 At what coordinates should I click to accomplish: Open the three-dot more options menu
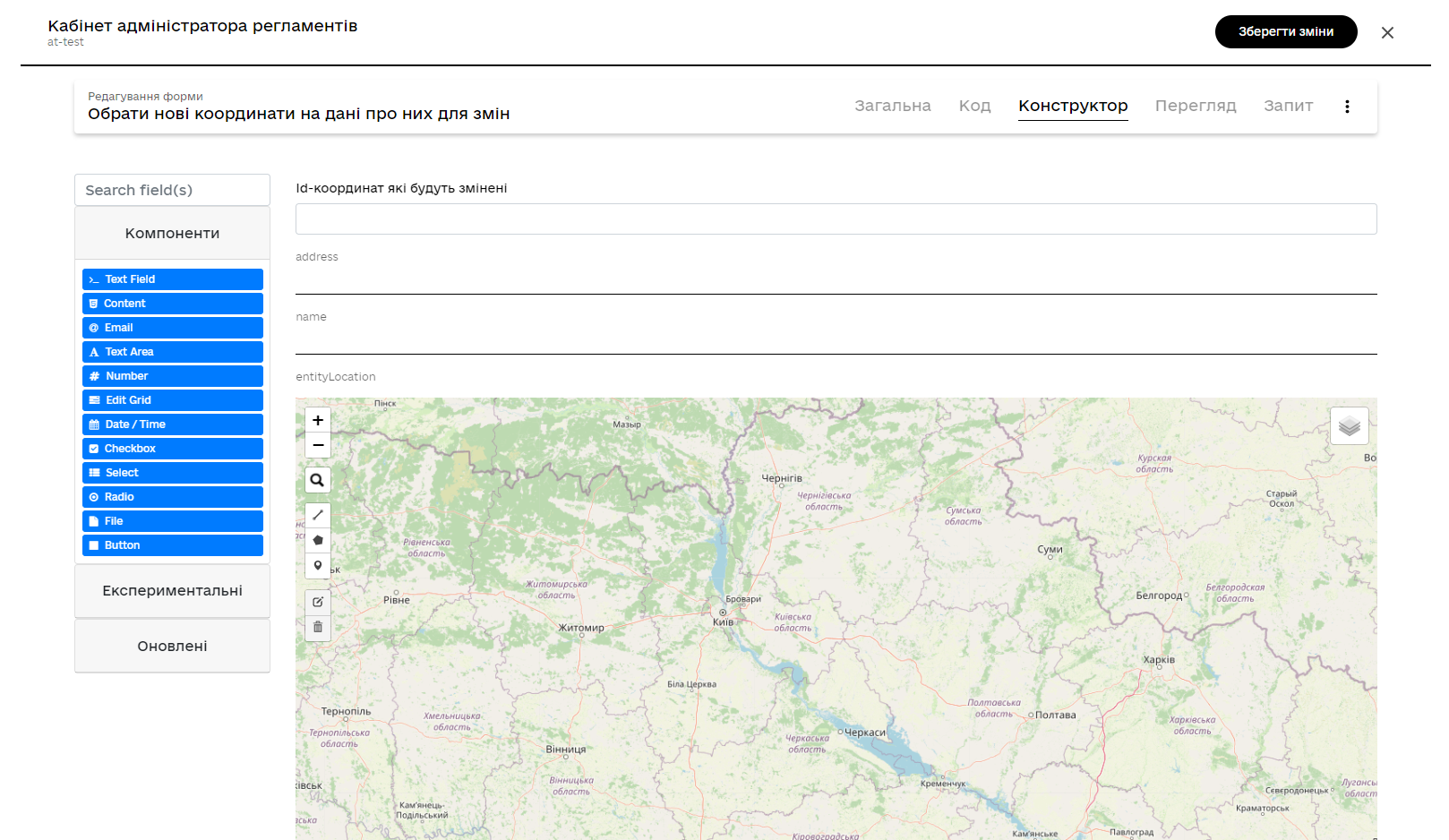(x=1347, y=107)
